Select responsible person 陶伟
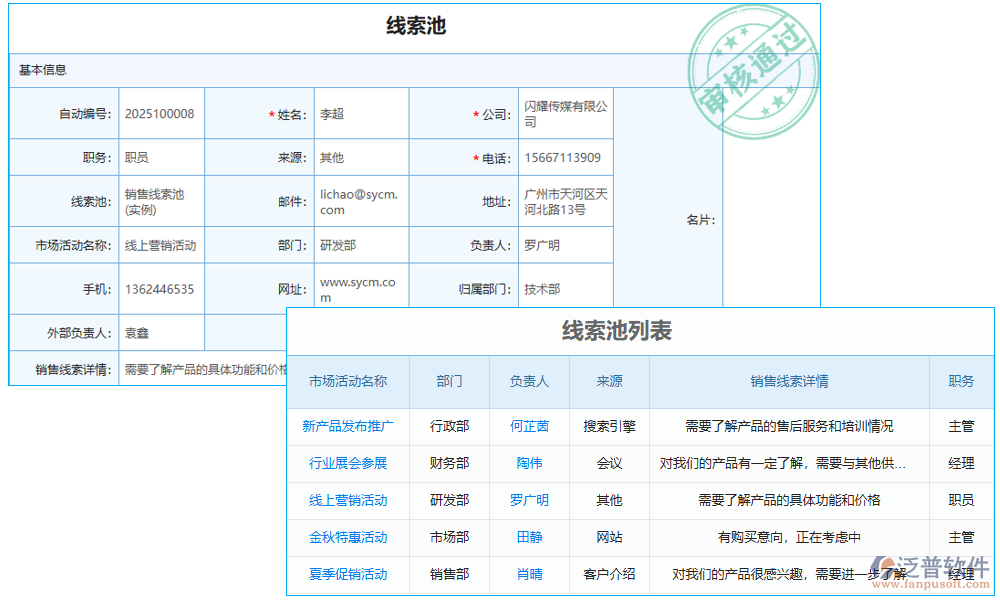1000x600 pixels. (530, 464)
